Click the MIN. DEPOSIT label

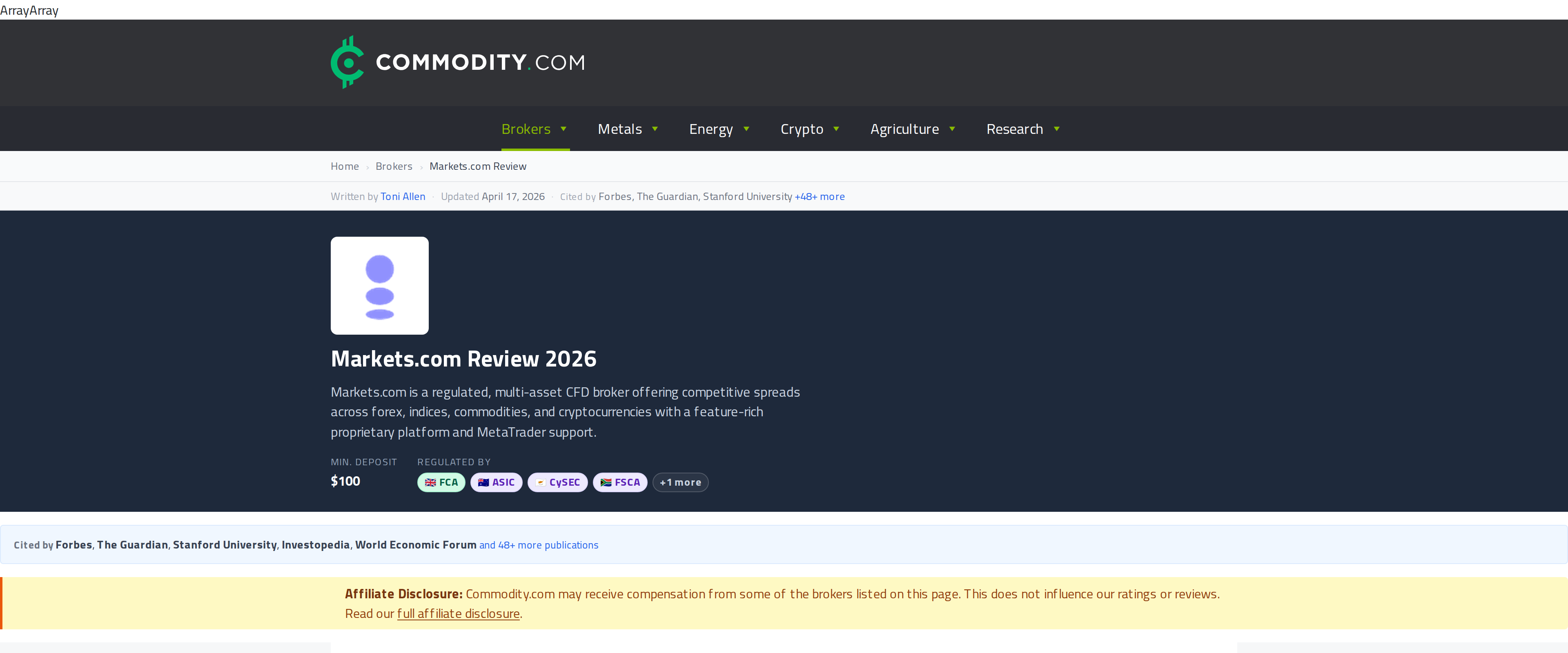(363, 462)
